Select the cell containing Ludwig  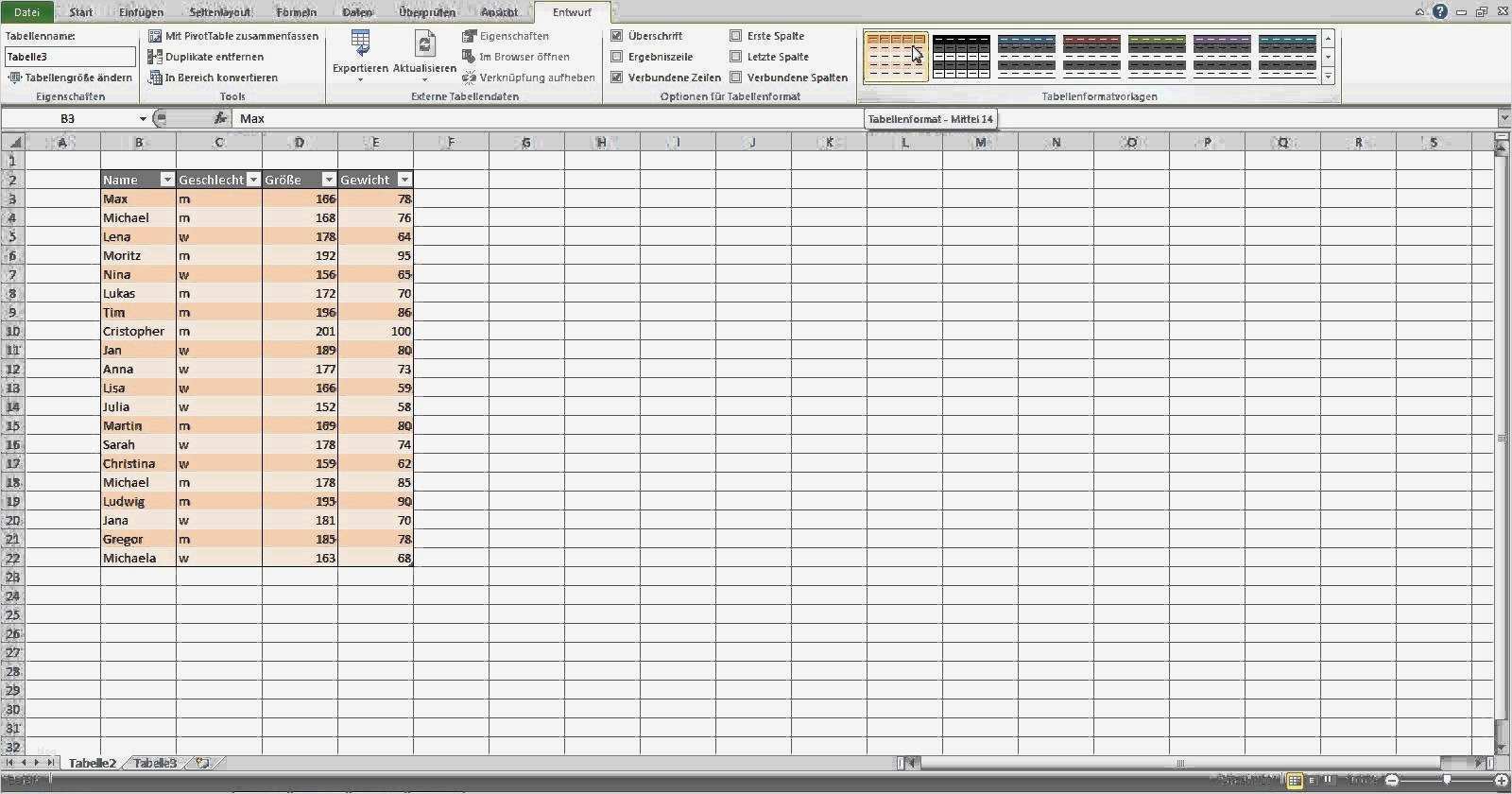tap(138, 501)
